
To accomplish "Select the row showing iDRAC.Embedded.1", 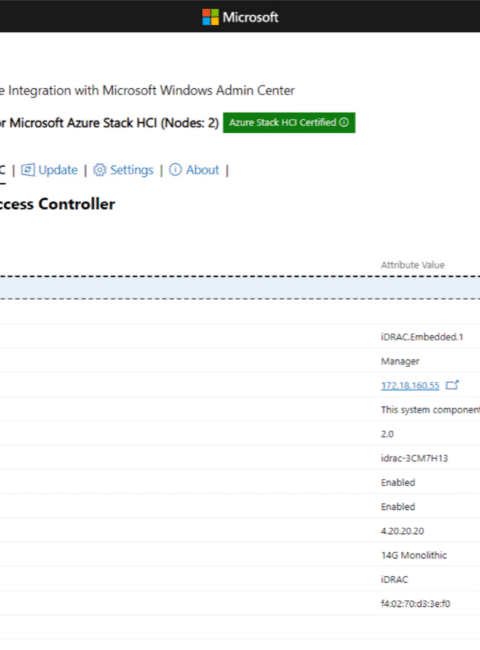I will 240,337.
